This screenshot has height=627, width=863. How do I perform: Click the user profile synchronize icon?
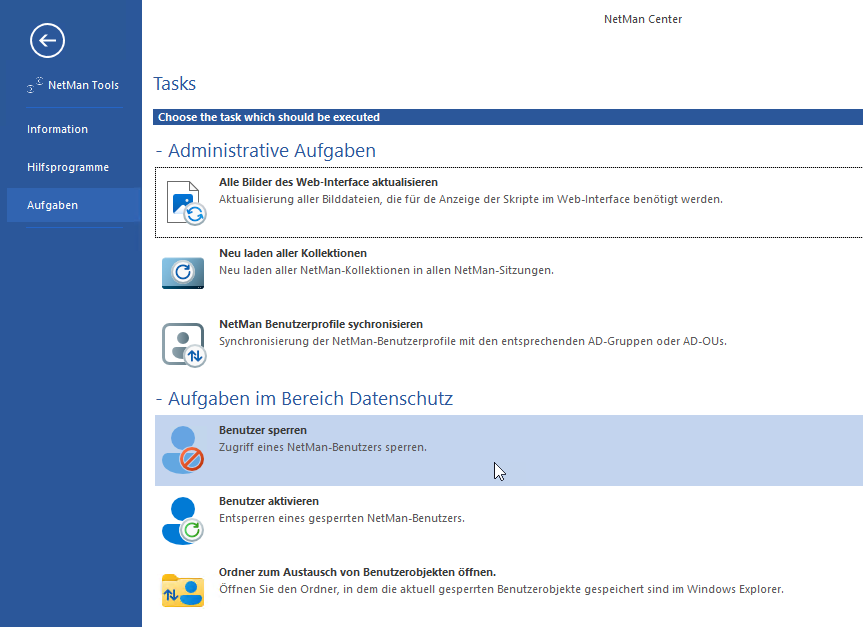[184, 345]
